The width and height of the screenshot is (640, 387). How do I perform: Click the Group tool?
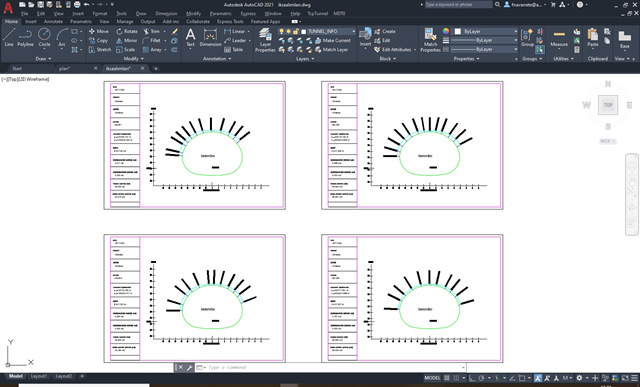point(527,37)
